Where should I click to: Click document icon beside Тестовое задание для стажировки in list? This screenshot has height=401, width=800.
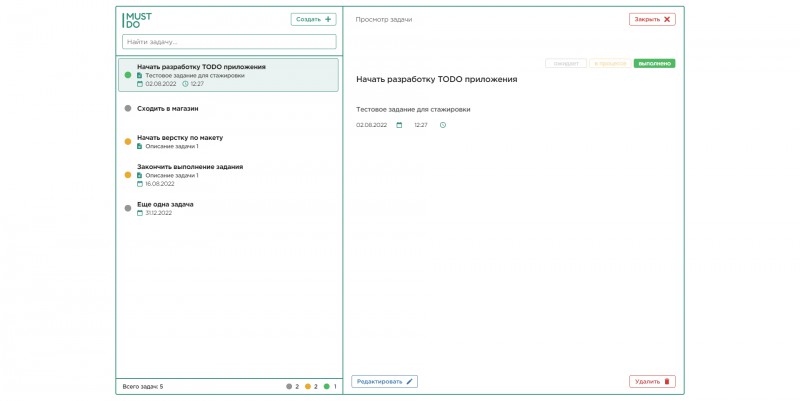coord(140,76)
